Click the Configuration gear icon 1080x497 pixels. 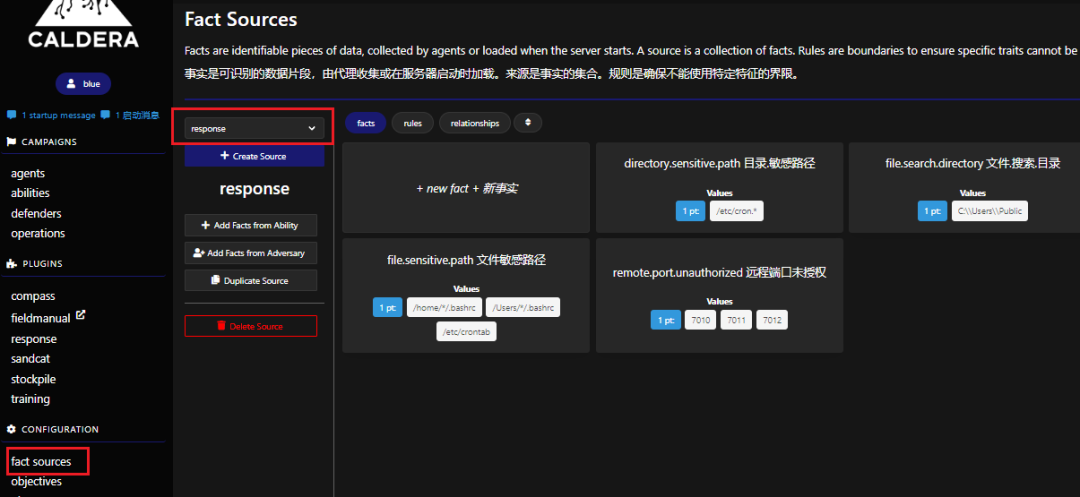[x=11, y=429]
